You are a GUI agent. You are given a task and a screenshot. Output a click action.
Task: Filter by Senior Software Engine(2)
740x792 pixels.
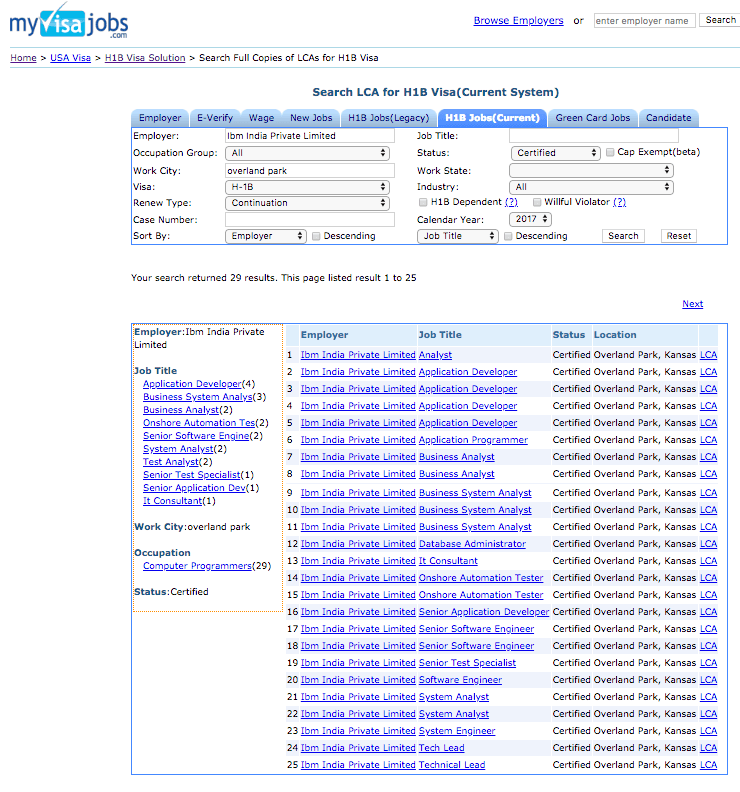(x=196, y=436)
